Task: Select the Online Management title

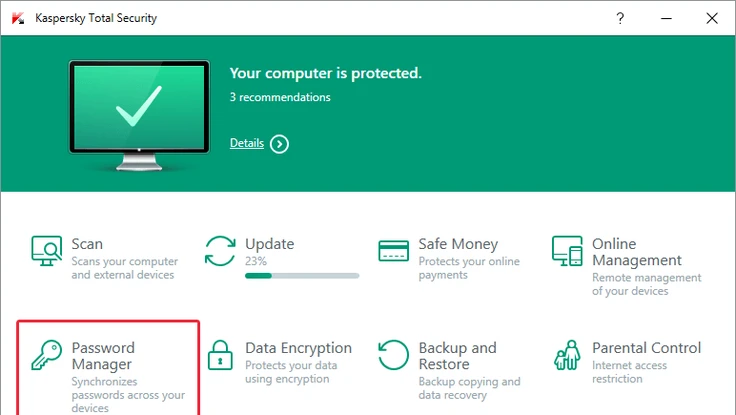Action: pyautogui.click(x=636, y=252)
